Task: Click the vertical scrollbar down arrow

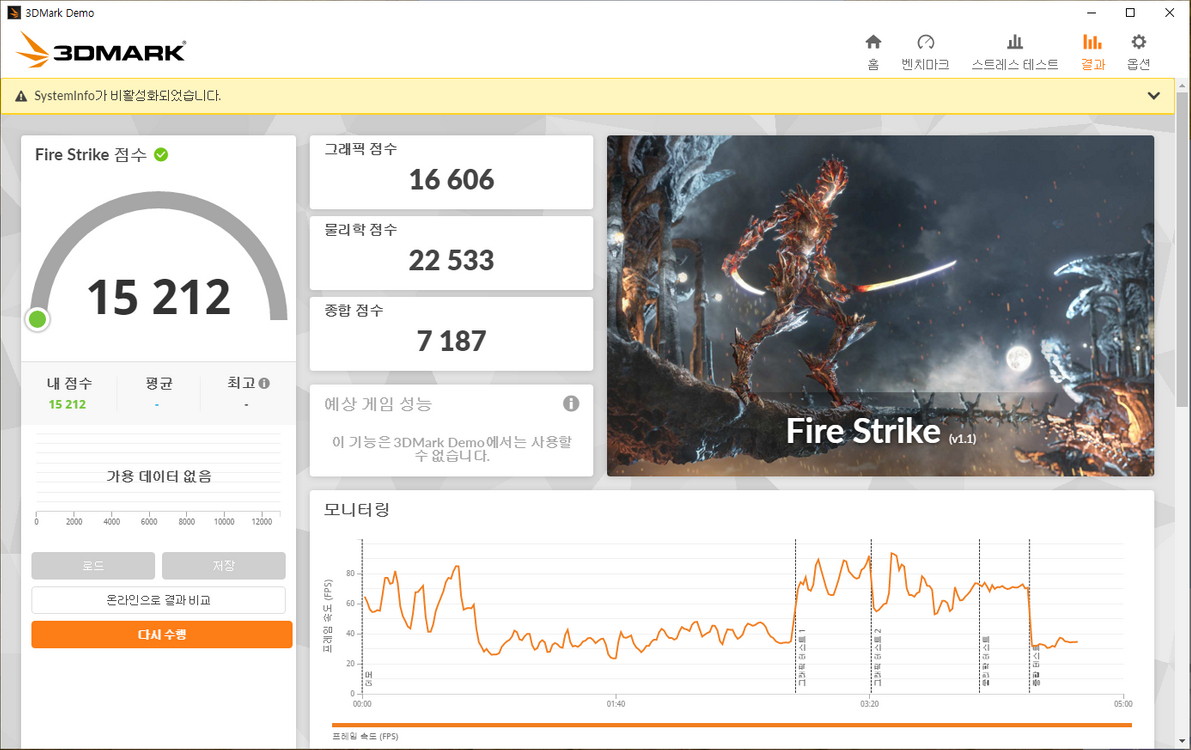Action: pyautogui.click(x=1181, y=741)
